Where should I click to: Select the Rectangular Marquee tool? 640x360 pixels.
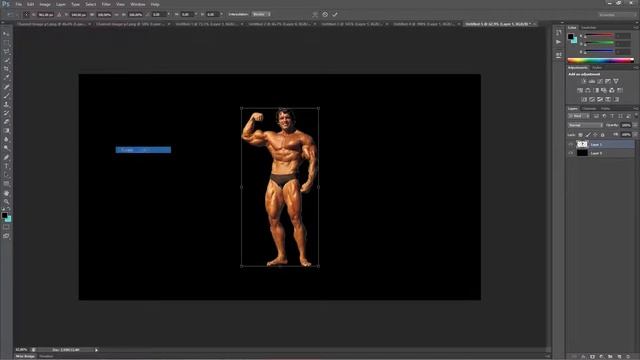[x=6, y=43]
